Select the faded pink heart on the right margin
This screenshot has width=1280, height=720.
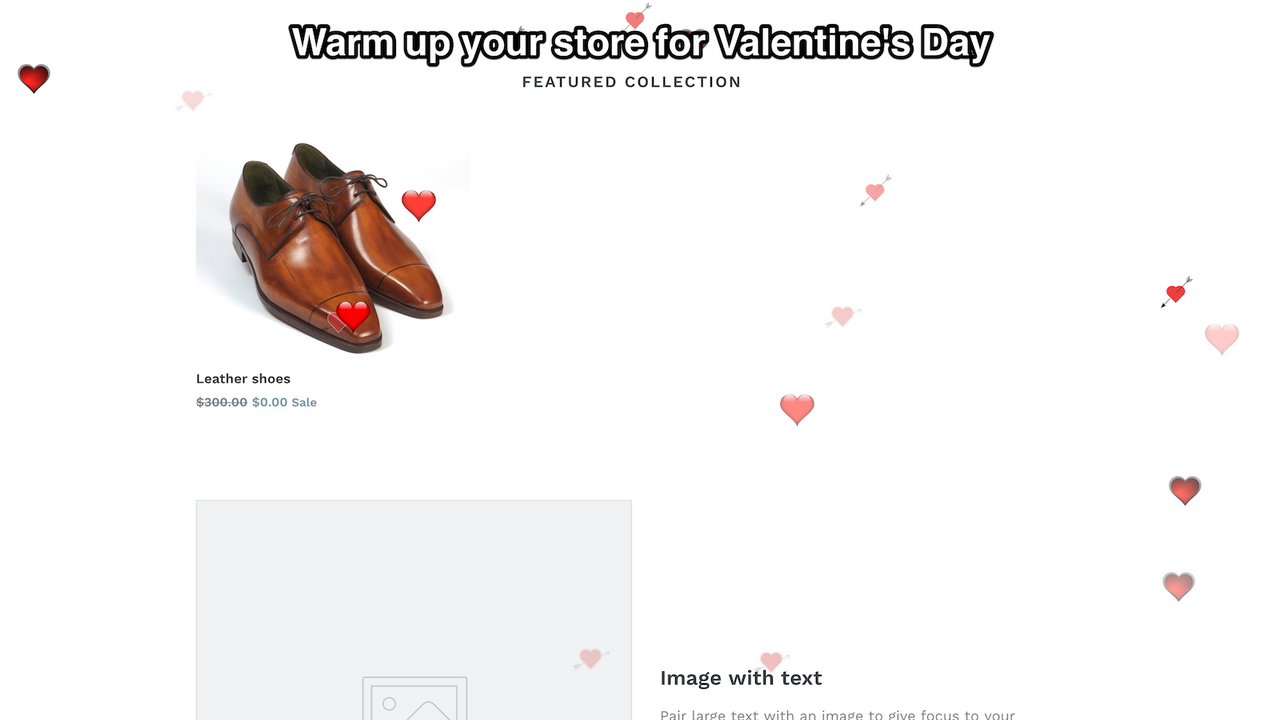tap(1221, 338)
